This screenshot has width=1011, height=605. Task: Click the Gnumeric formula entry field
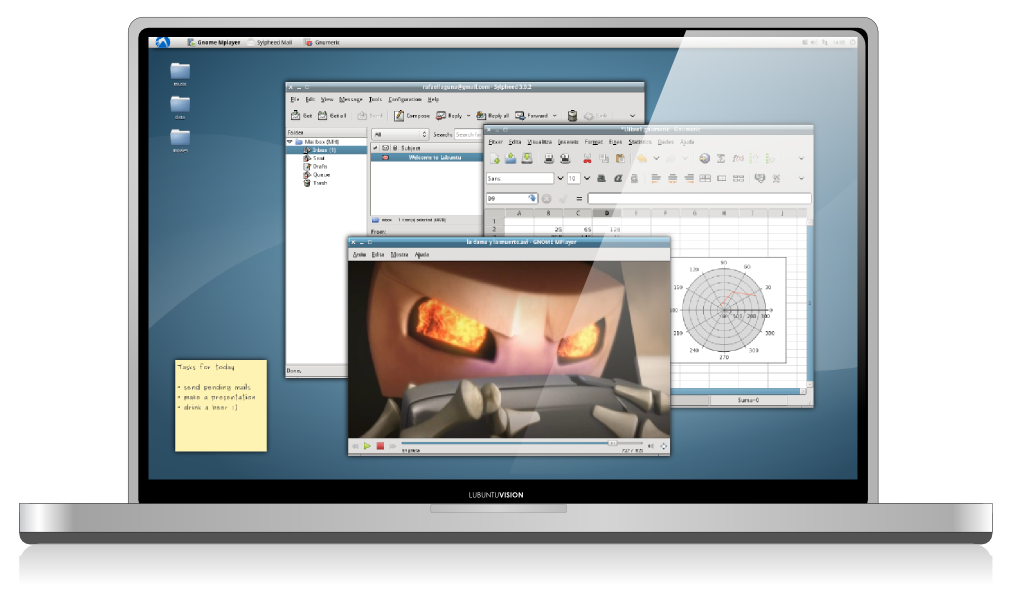tap(698, 199)
